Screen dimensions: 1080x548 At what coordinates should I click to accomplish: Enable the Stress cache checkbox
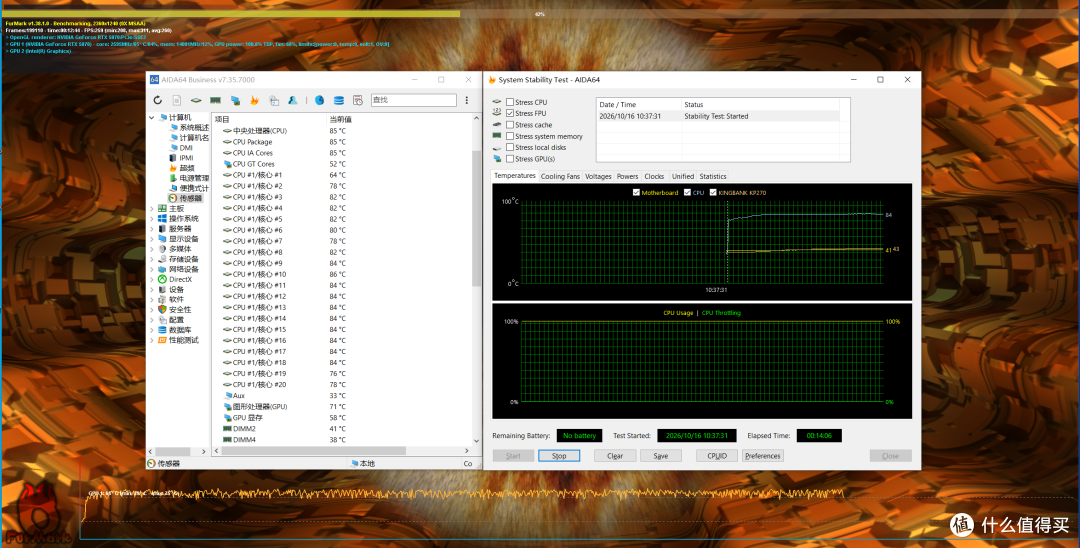coord(510,125)
